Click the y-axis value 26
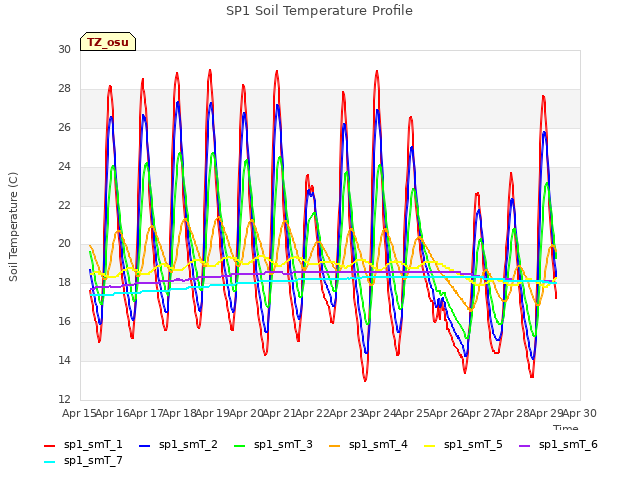The image size is (640, 480). [64, 127]
